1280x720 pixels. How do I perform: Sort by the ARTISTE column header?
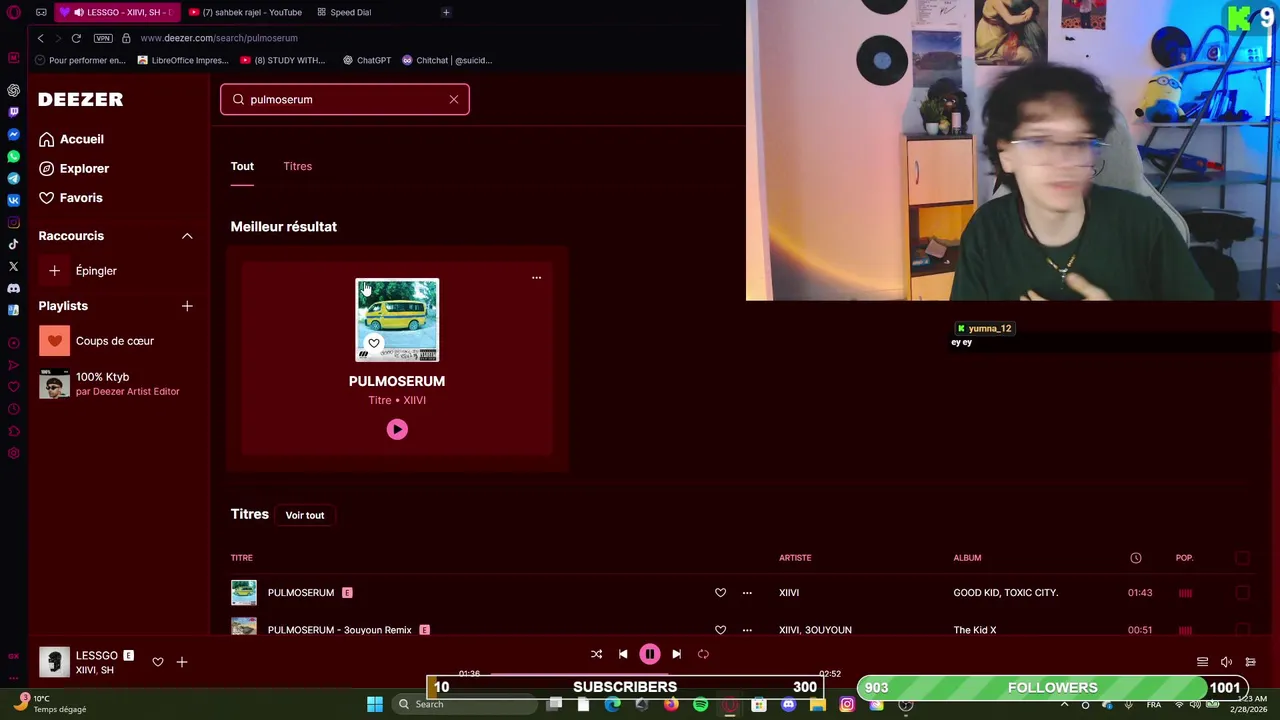pyautogui.click(x=795, y=558)
